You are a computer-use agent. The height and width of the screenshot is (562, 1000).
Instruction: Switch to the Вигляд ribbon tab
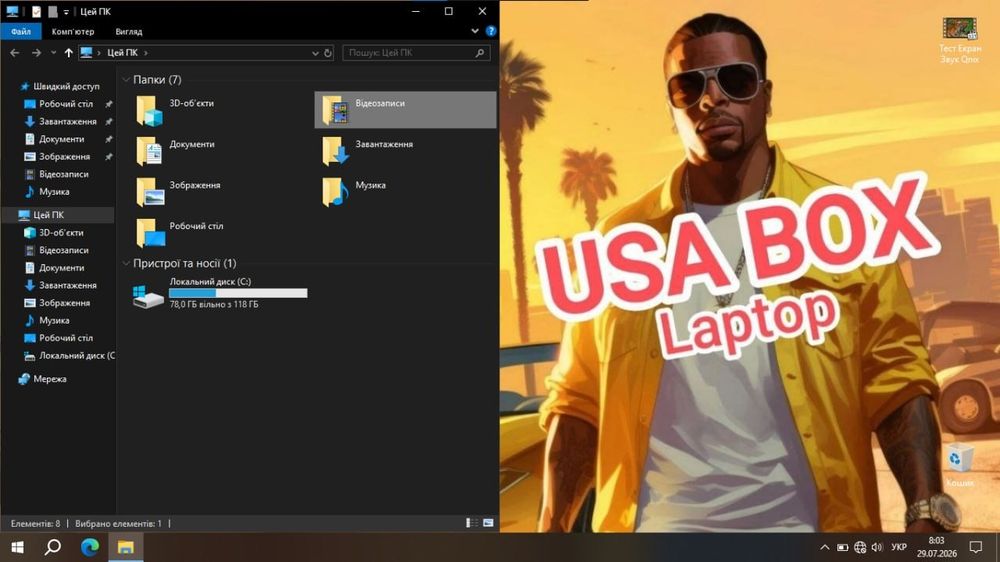click(129, 31)
